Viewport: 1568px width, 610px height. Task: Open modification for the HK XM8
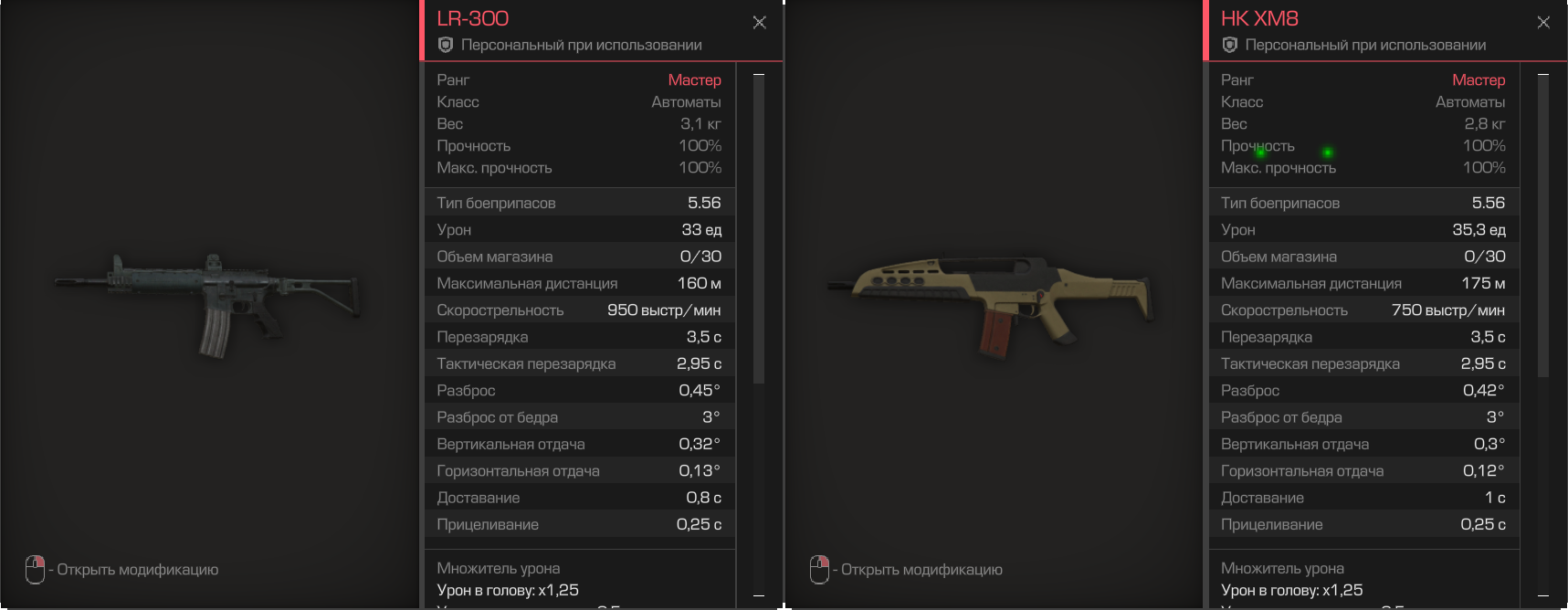point(921,570)
